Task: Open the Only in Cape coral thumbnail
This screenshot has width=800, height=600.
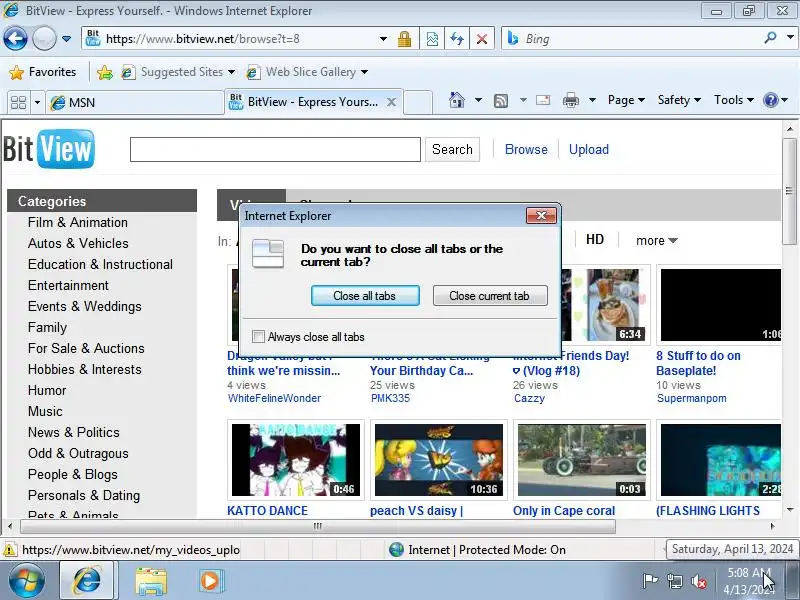Action: (x=582, y=460)
